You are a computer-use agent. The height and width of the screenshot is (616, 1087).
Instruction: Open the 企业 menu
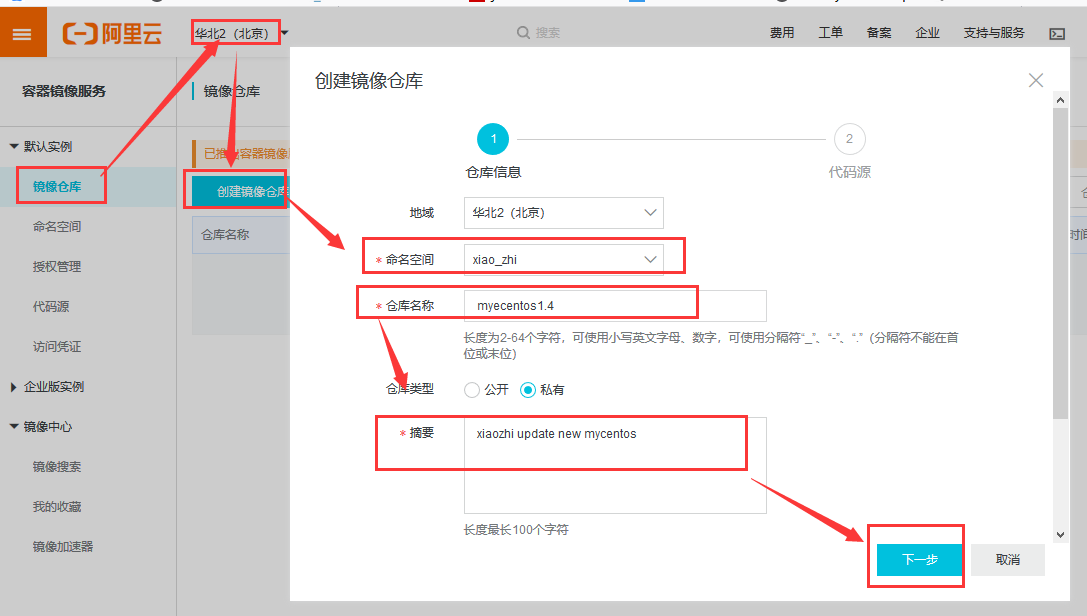pyautogui.click(x=928, y=33)
